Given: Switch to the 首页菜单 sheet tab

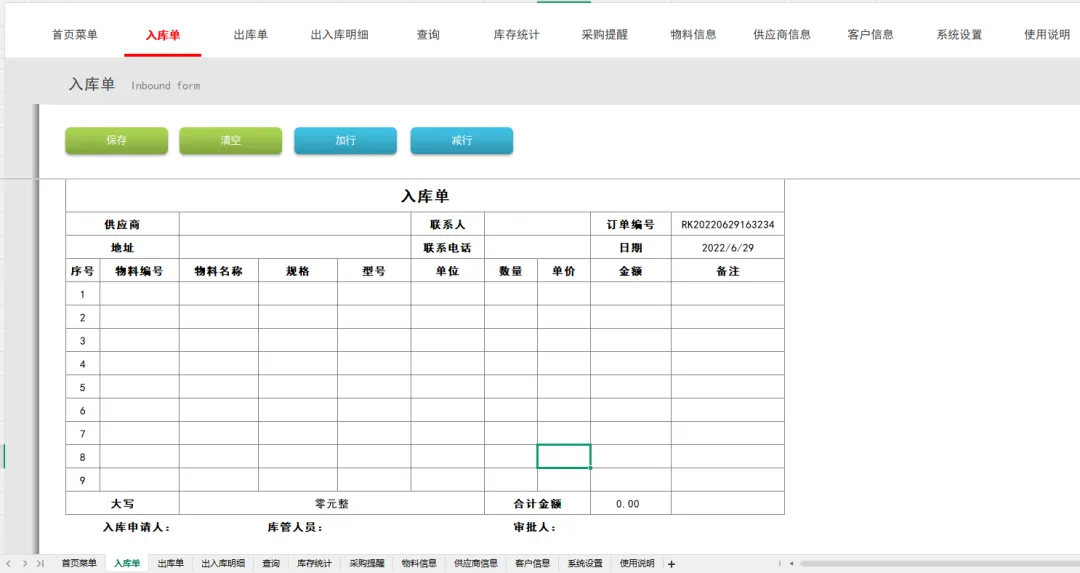Looking at the screenshot, I should (79, 563).
